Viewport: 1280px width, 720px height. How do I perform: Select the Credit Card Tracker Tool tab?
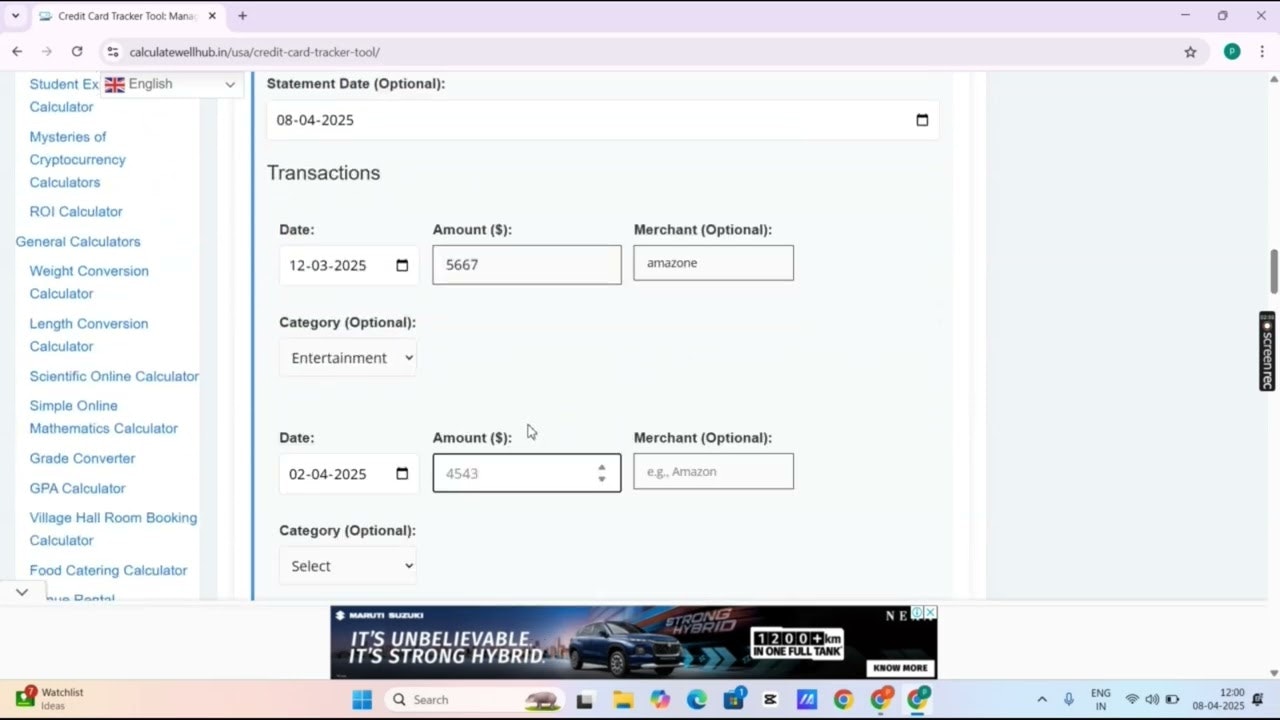(127, 16)
